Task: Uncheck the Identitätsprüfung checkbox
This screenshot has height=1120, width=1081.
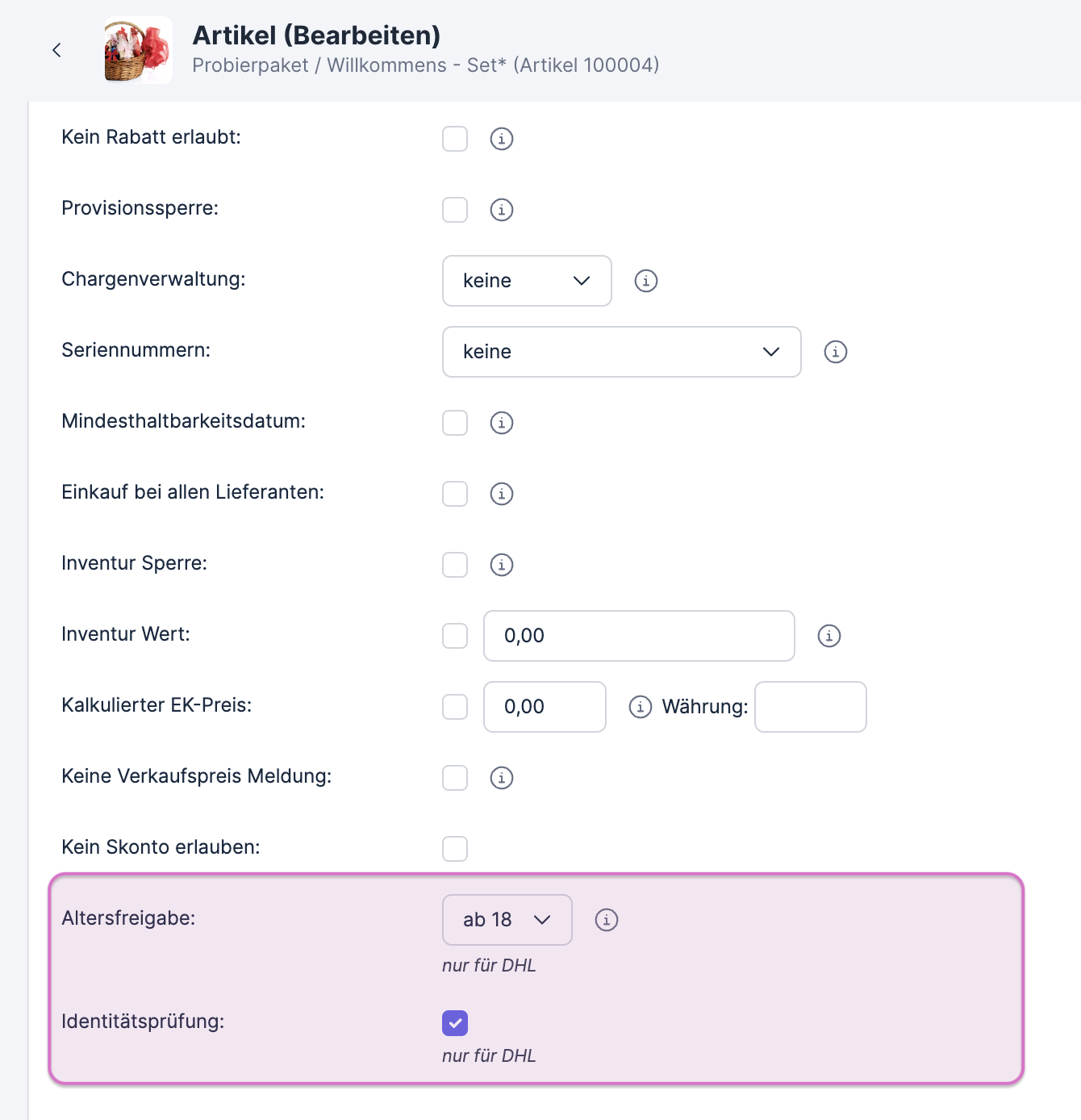Action: coord(455,1023)
